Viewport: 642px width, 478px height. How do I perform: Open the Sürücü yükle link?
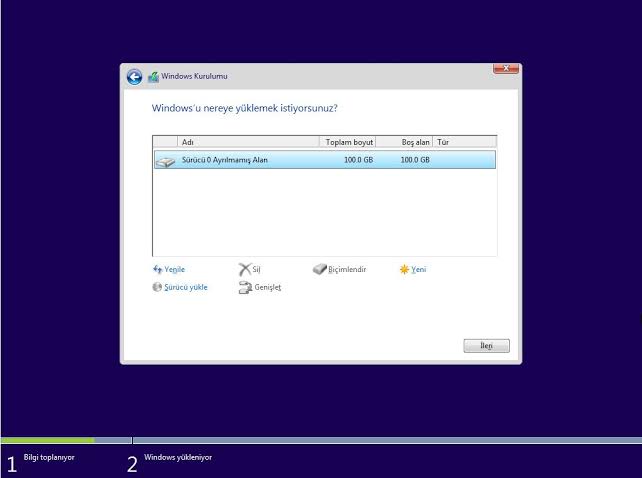pos(186,287)
